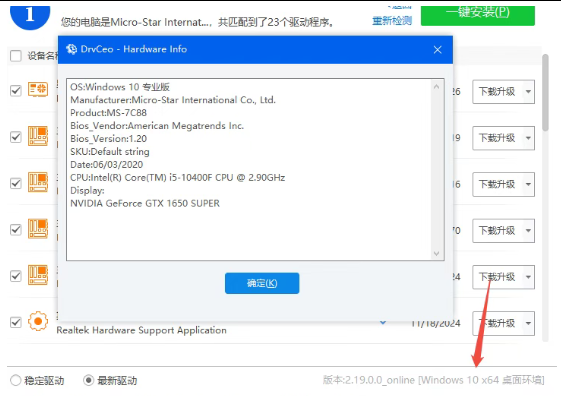Click 'Realtek Hardware Support Application' device name
This screenshot has width=561, height=396.
click(x=142, y=330)
